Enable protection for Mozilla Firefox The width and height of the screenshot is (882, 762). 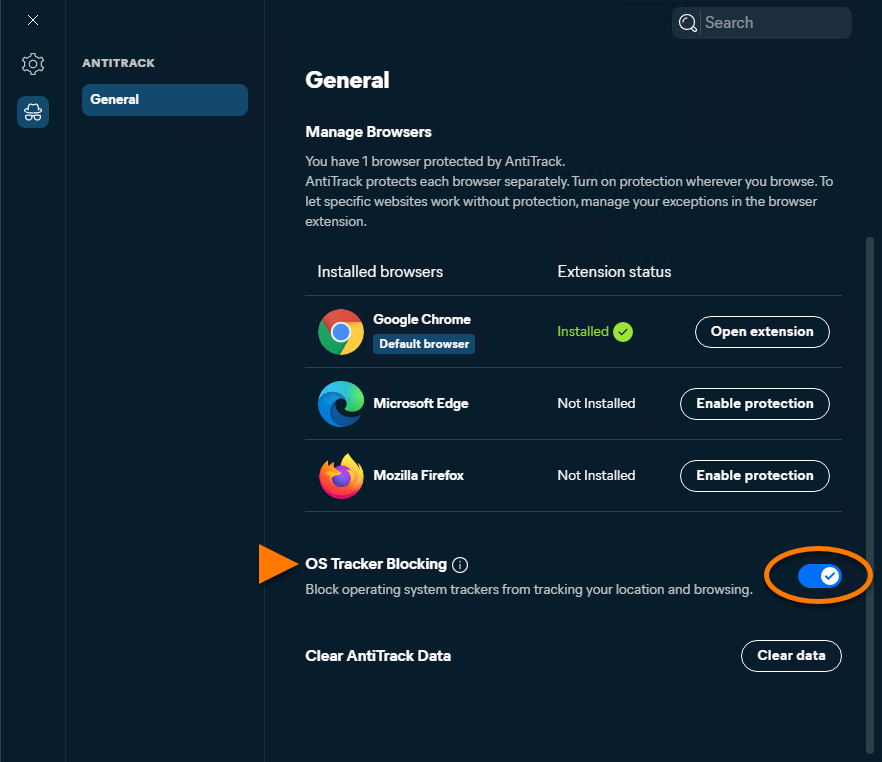[x=755, y=476]
